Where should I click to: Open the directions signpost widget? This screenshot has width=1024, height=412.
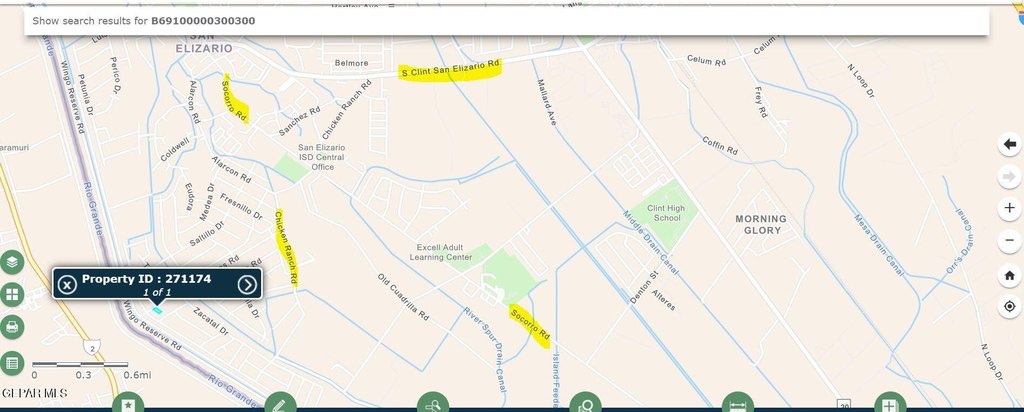[x=433, y=404]
